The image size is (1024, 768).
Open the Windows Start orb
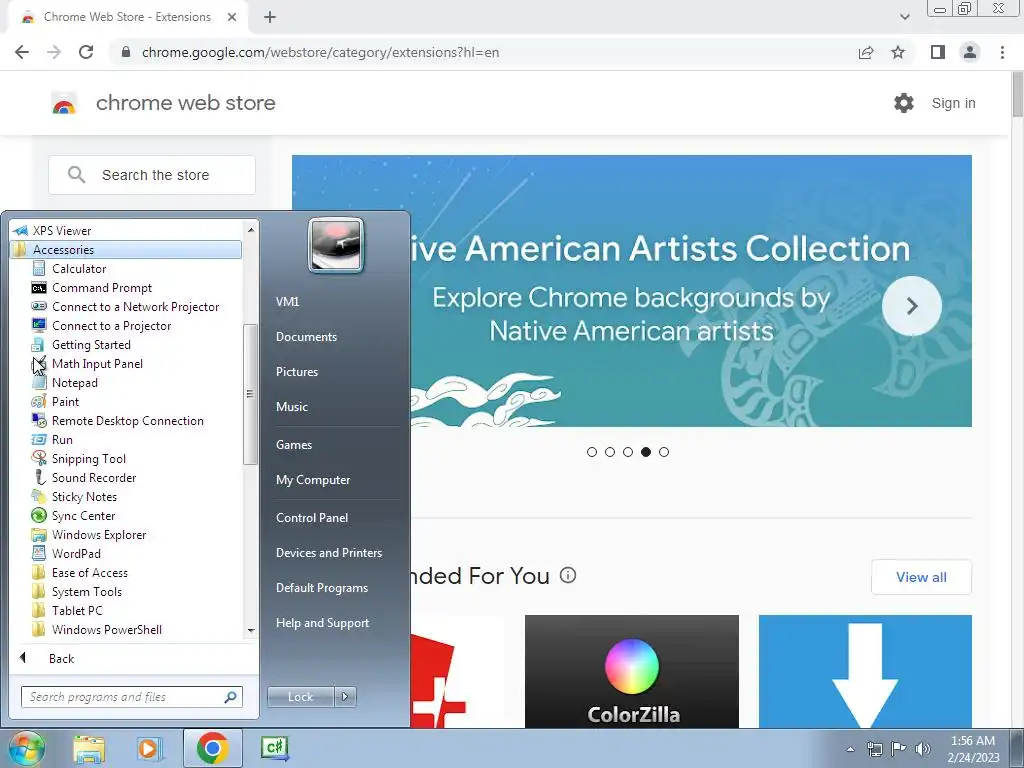point(26,748)
